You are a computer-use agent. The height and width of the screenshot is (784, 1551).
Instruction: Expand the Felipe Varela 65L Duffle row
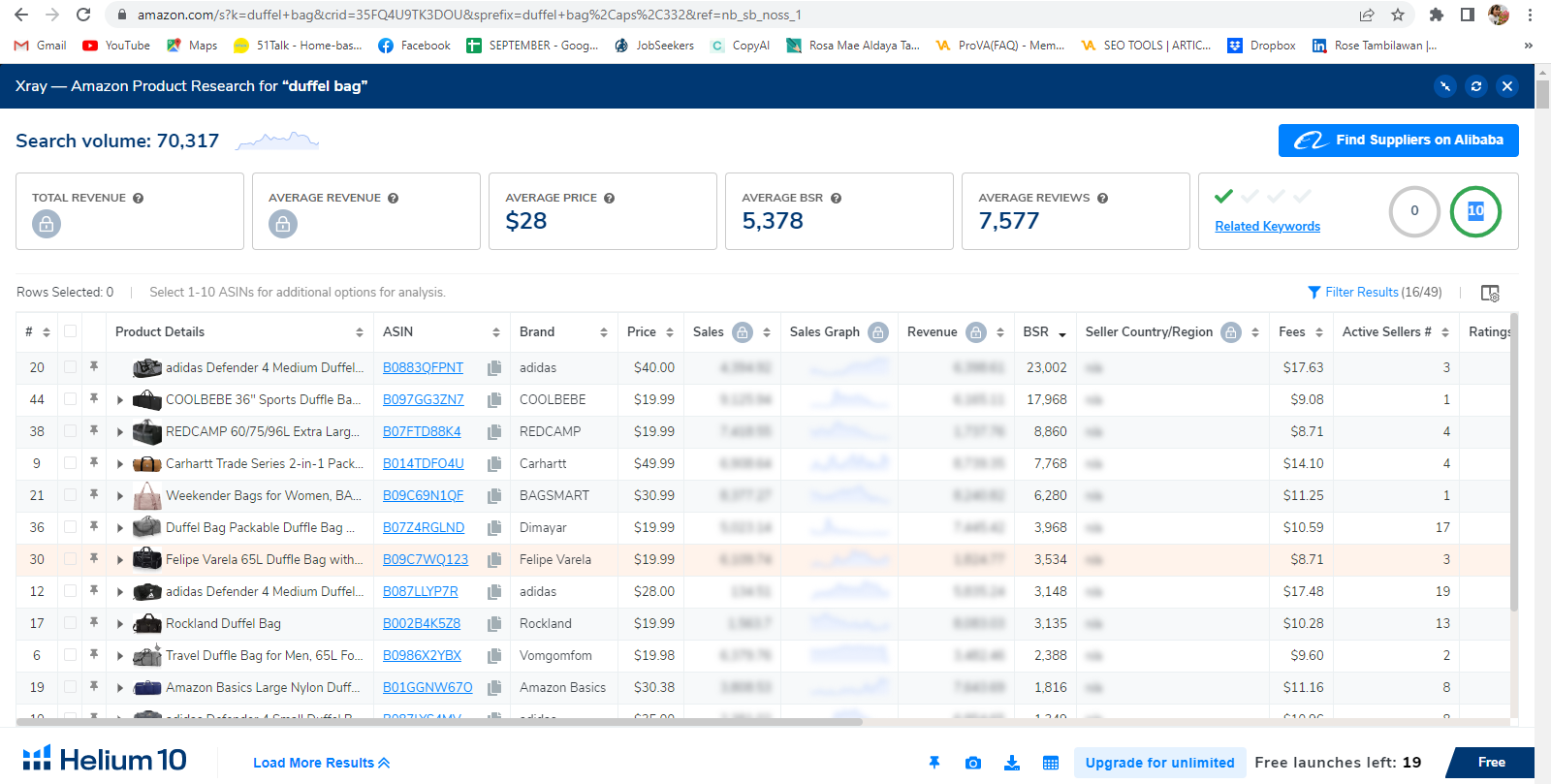point(120,560)
